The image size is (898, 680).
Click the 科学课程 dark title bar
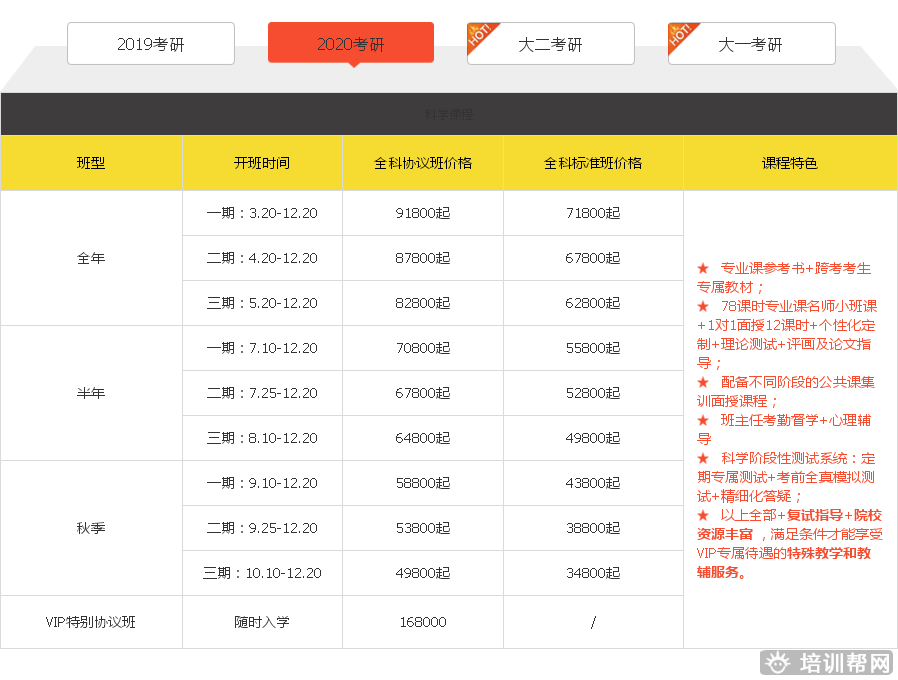[449, 114]
